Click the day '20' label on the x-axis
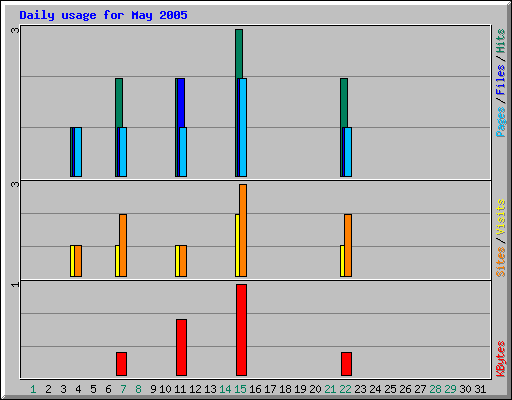512x400 pixels. [x=315, y=389]
